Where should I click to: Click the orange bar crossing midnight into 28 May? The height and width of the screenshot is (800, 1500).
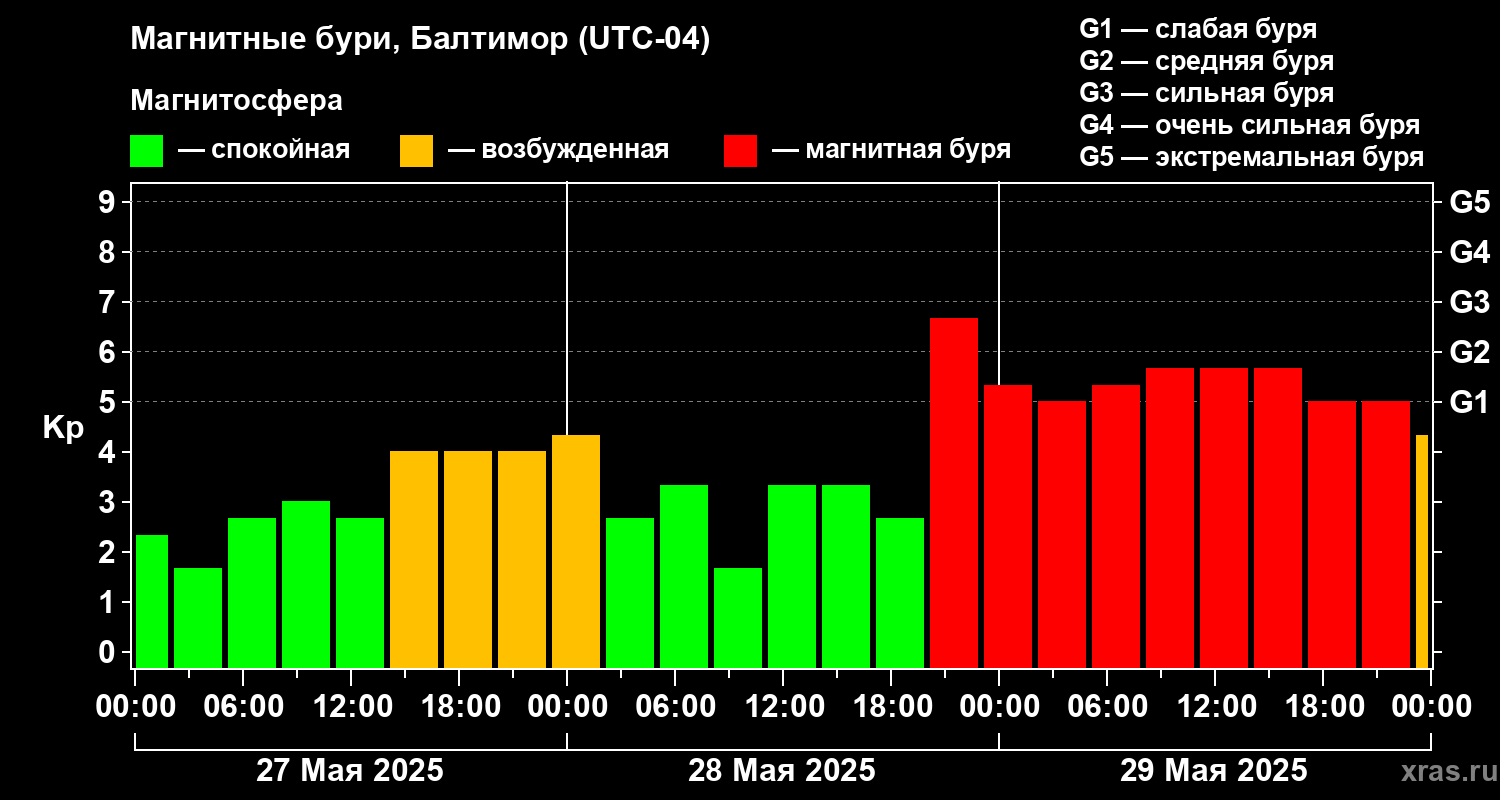(x=576, y=551)
